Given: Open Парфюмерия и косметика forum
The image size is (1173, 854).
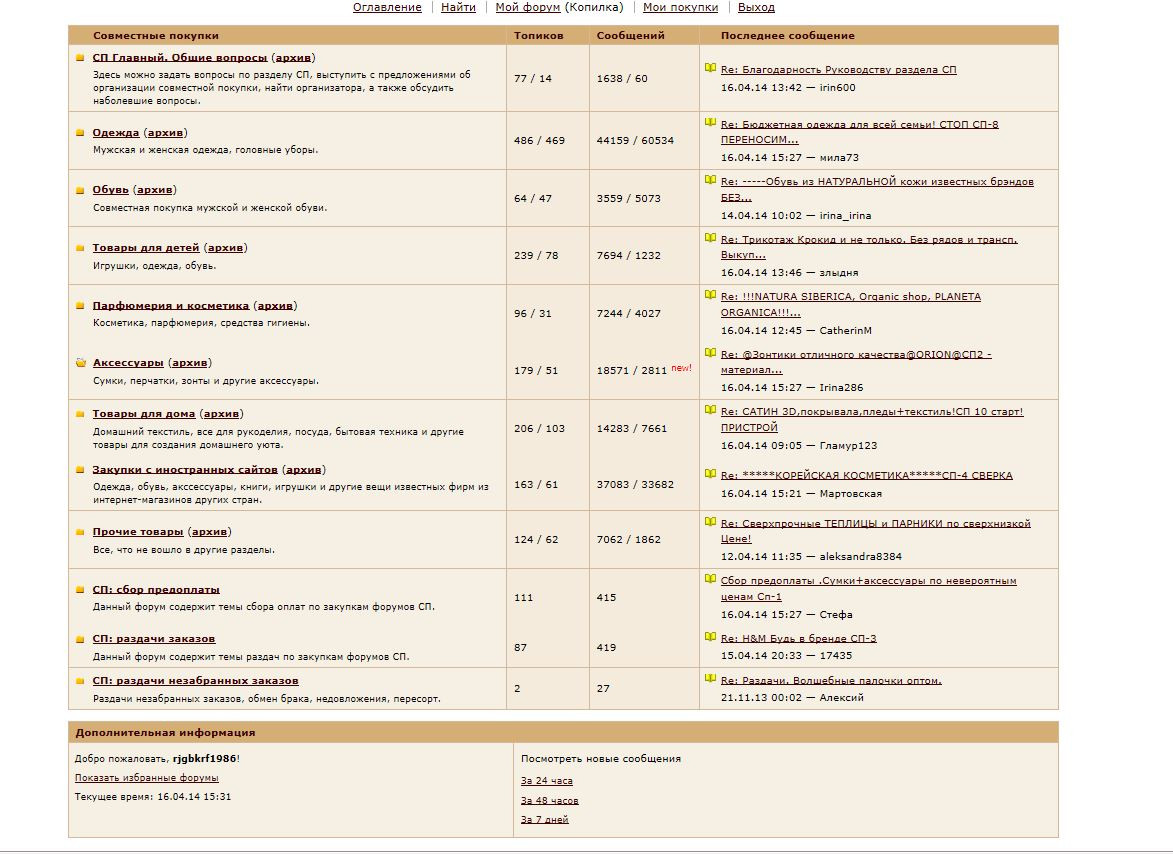Looking at the screenshot, I should pyautogui.click(x=171, y=306).
